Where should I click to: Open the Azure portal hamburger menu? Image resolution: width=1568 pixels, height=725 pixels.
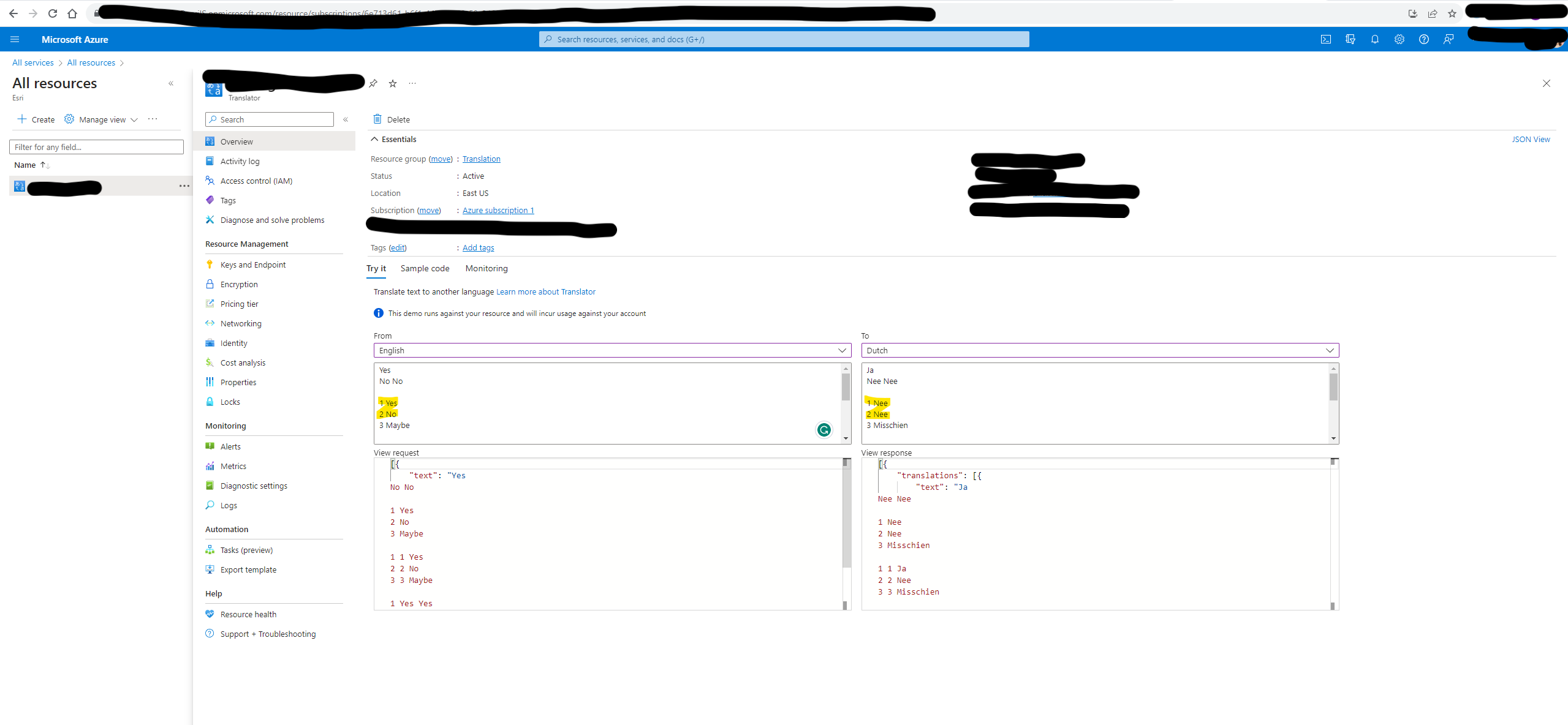(x=15, y=39)
